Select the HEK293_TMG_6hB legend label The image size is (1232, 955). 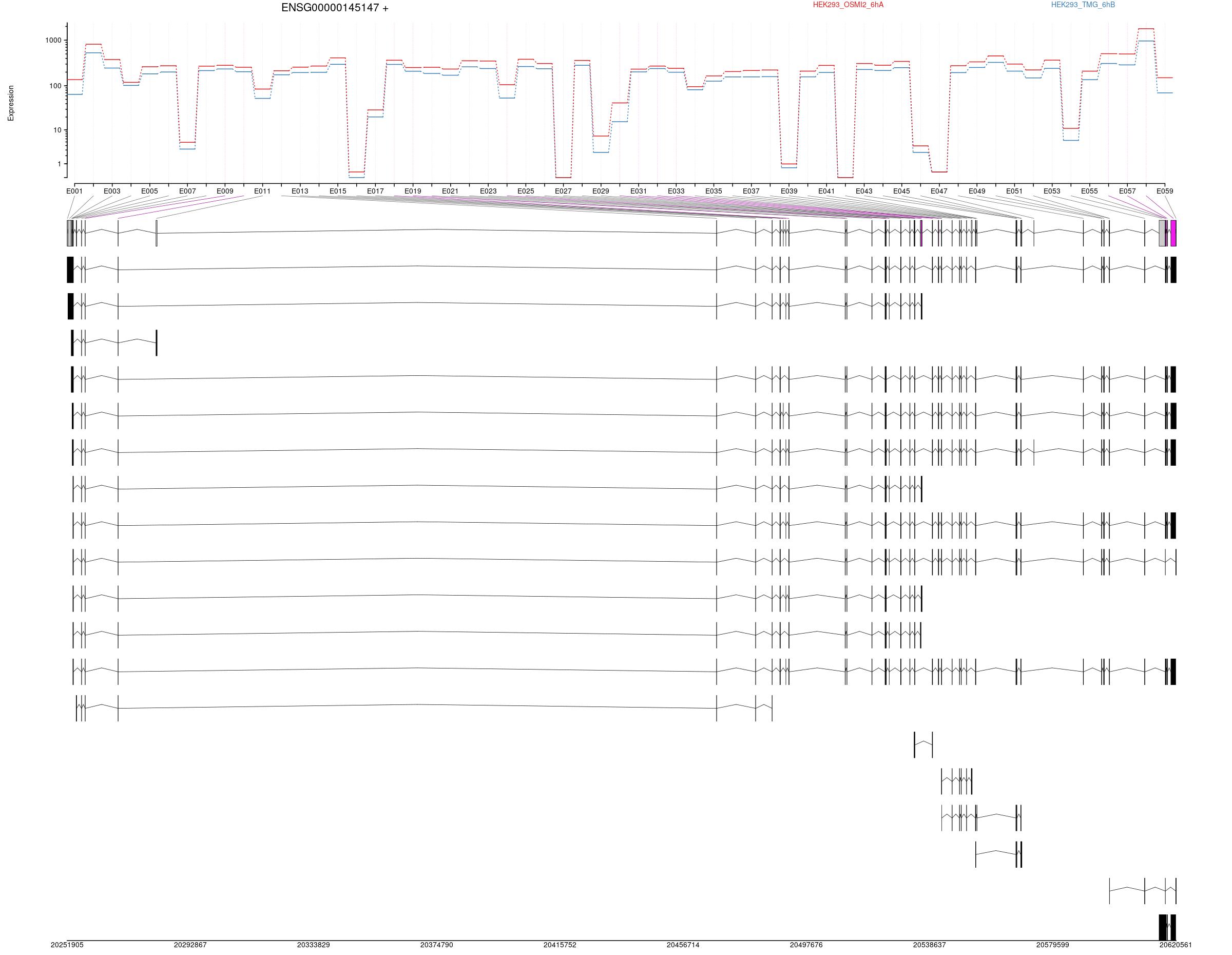click(x=1083, y=5)
